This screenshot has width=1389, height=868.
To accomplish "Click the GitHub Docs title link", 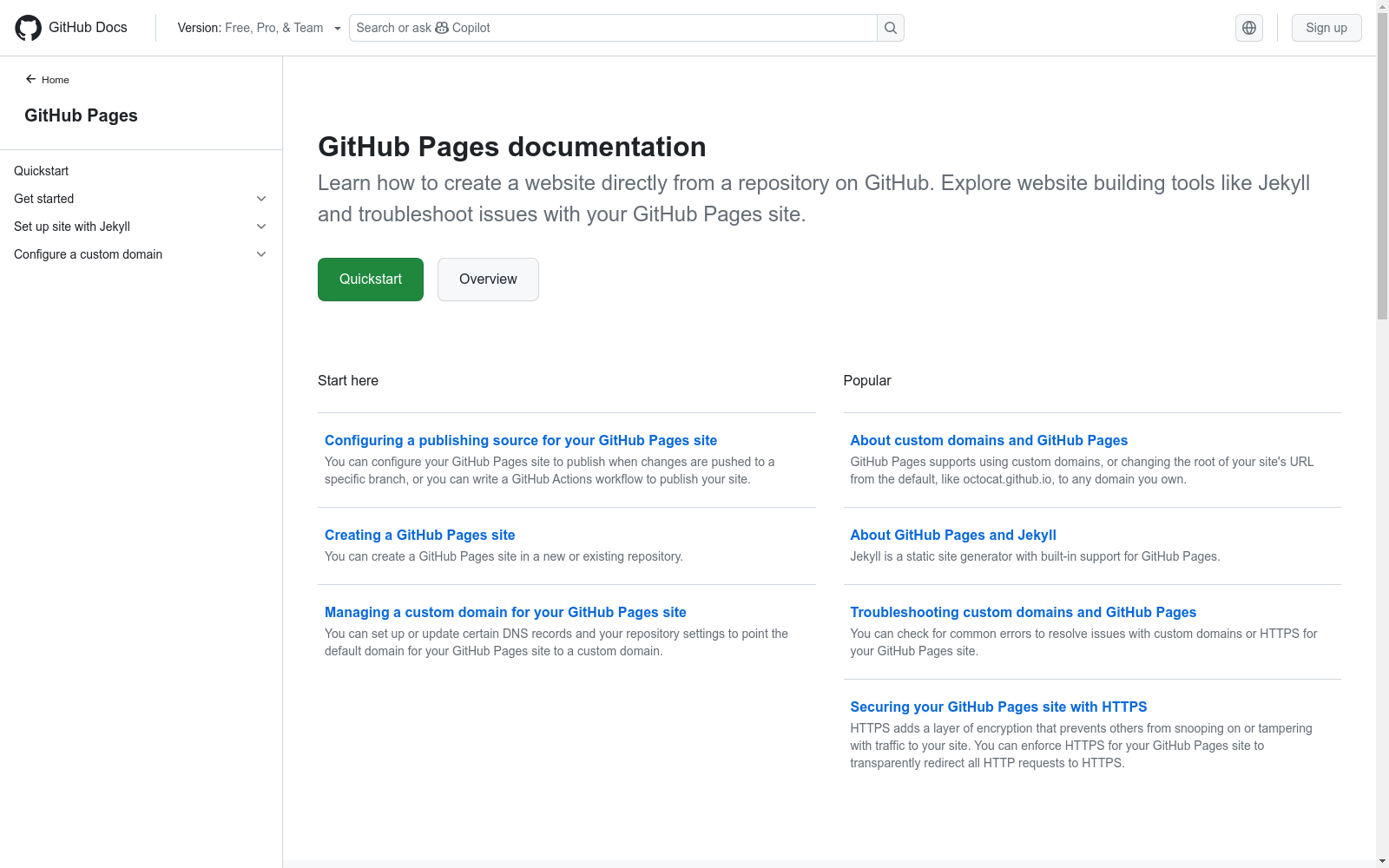I will point(88,28).
